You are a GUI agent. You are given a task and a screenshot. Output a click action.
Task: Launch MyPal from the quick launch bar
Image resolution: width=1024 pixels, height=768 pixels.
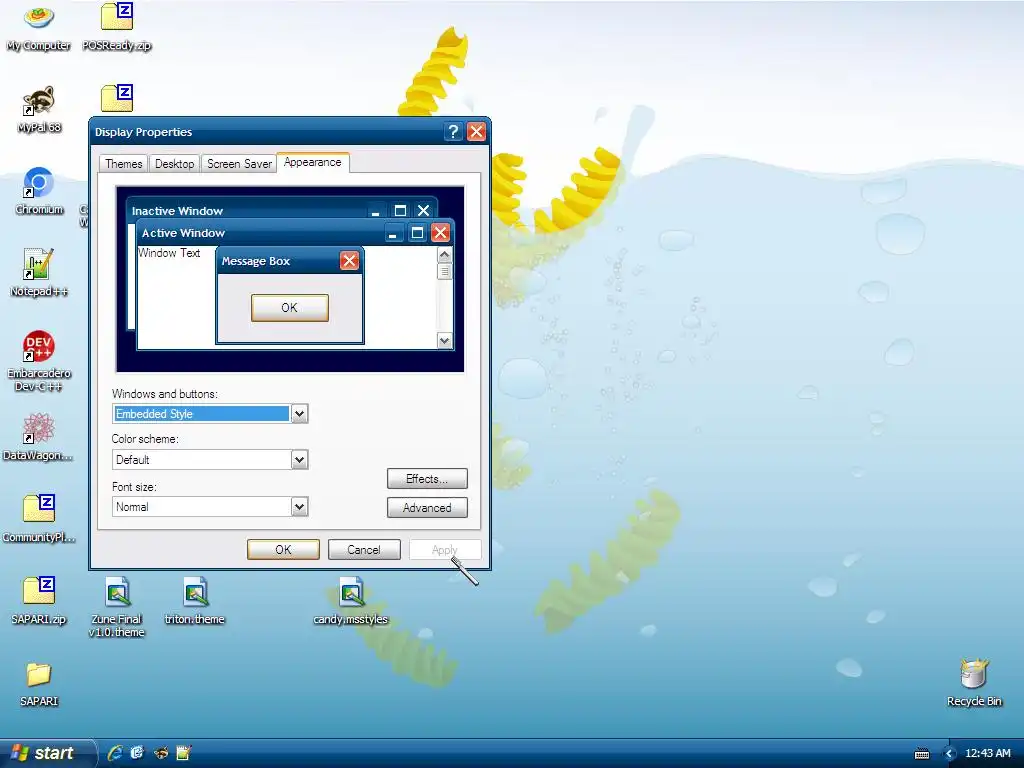click(161, 753)
